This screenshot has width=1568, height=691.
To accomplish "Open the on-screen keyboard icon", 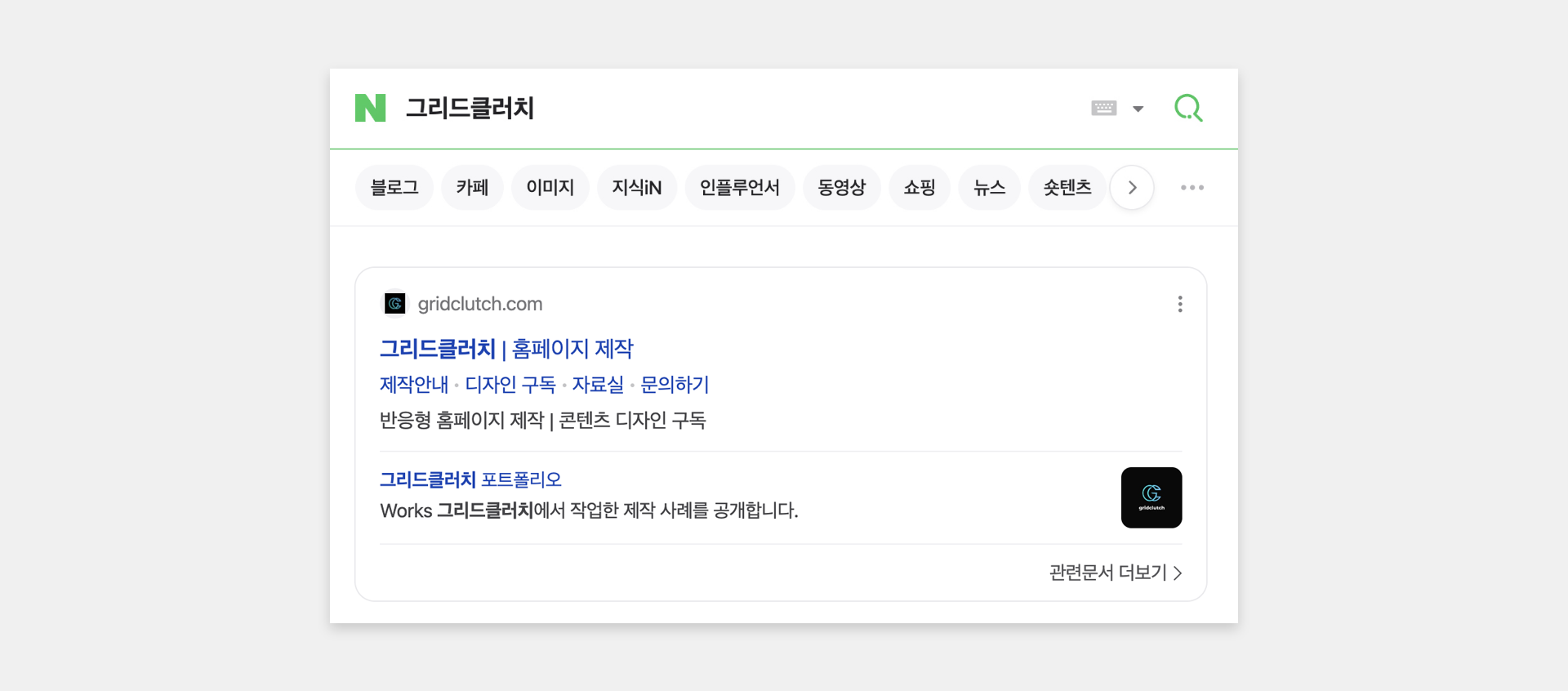I will [1104, 108].
